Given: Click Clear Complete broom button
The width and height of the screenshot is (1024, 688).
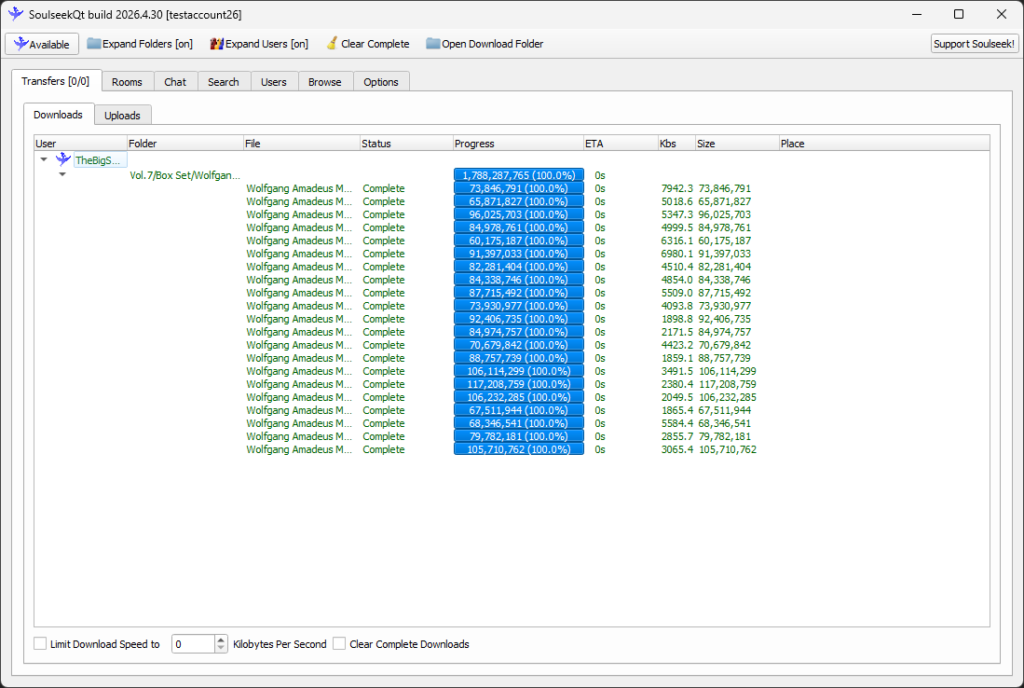Looking at the screenshot, I should click(x=368, y=44).
